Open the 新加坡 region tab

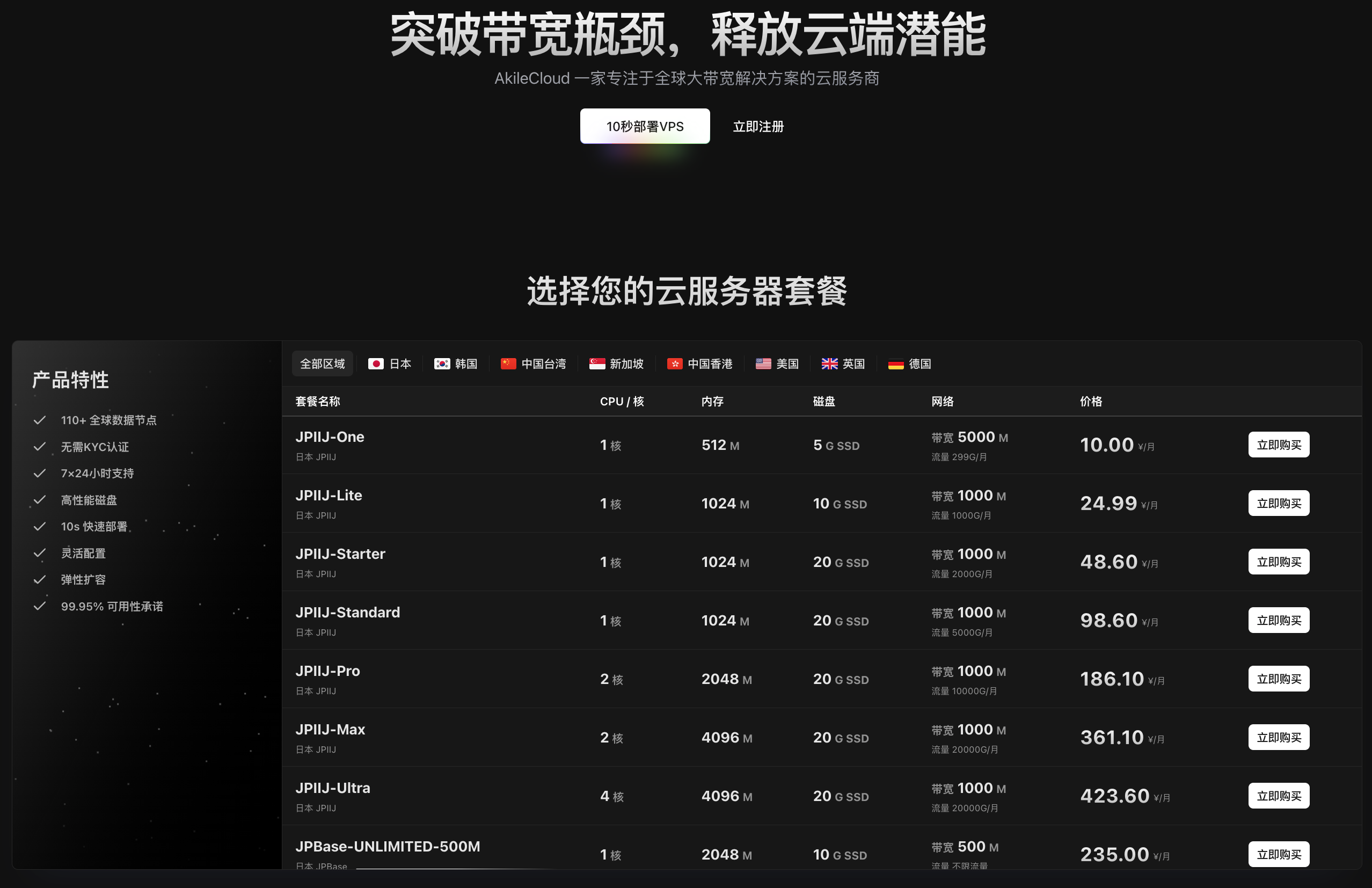tap(626, 364)
